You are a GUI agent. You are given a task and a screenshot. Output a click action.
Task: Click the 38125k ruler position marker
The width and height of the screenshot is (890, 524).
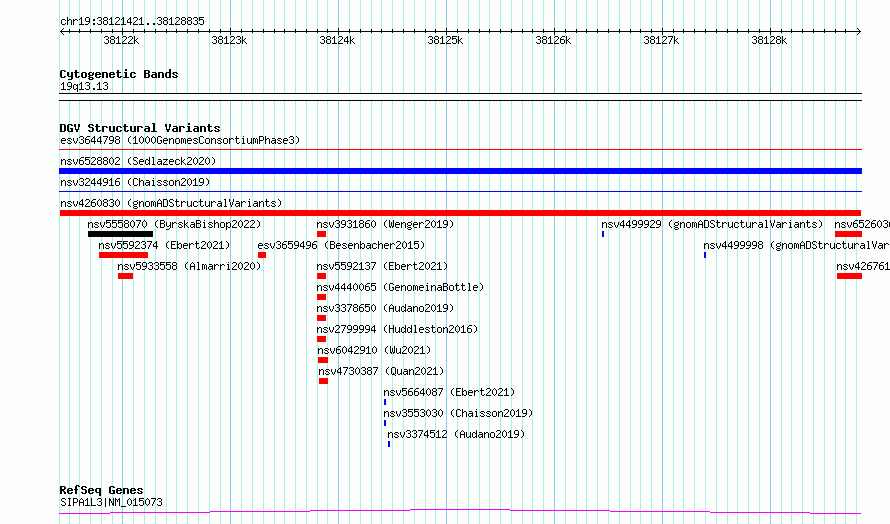(445, 40)
